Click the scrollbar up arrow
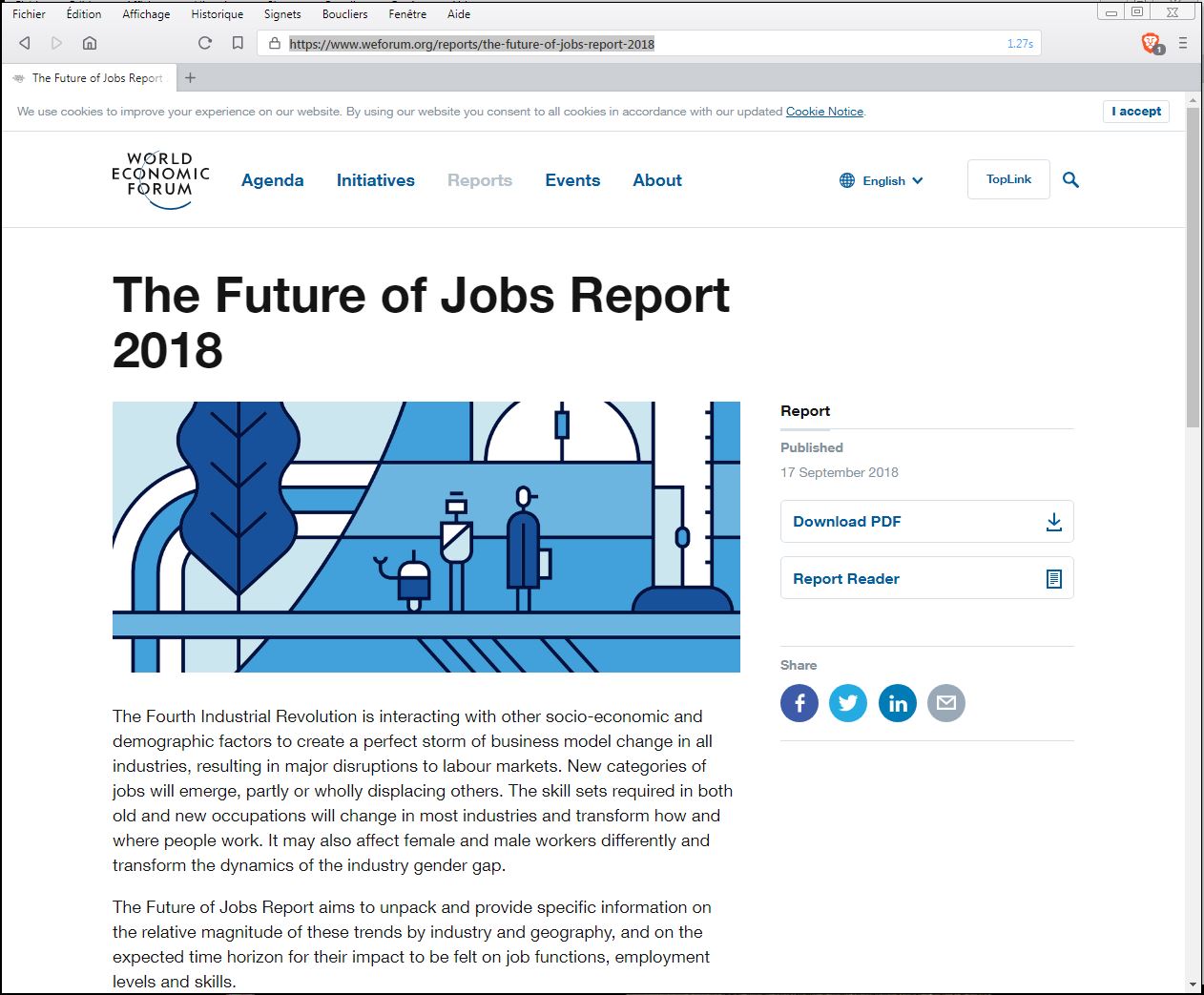 point(1193,100)
